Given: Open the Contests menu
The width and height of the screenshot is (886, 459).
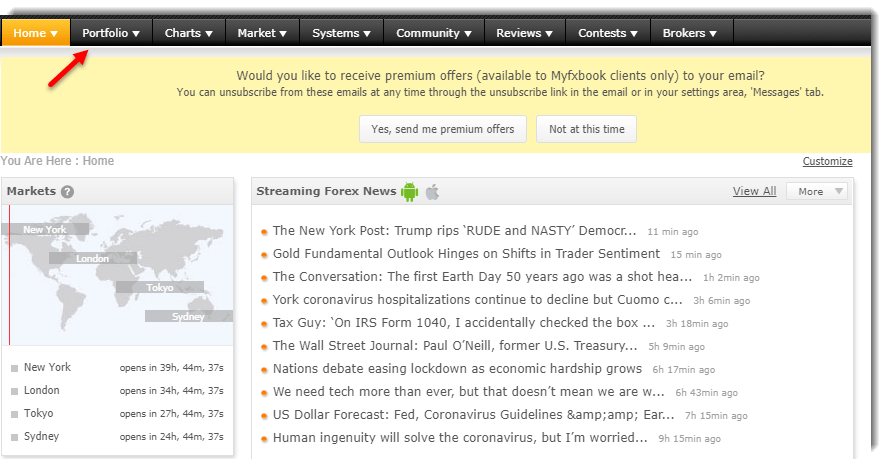Looking at the screenshot, I should pyautogui.click(x=607, y=33).
